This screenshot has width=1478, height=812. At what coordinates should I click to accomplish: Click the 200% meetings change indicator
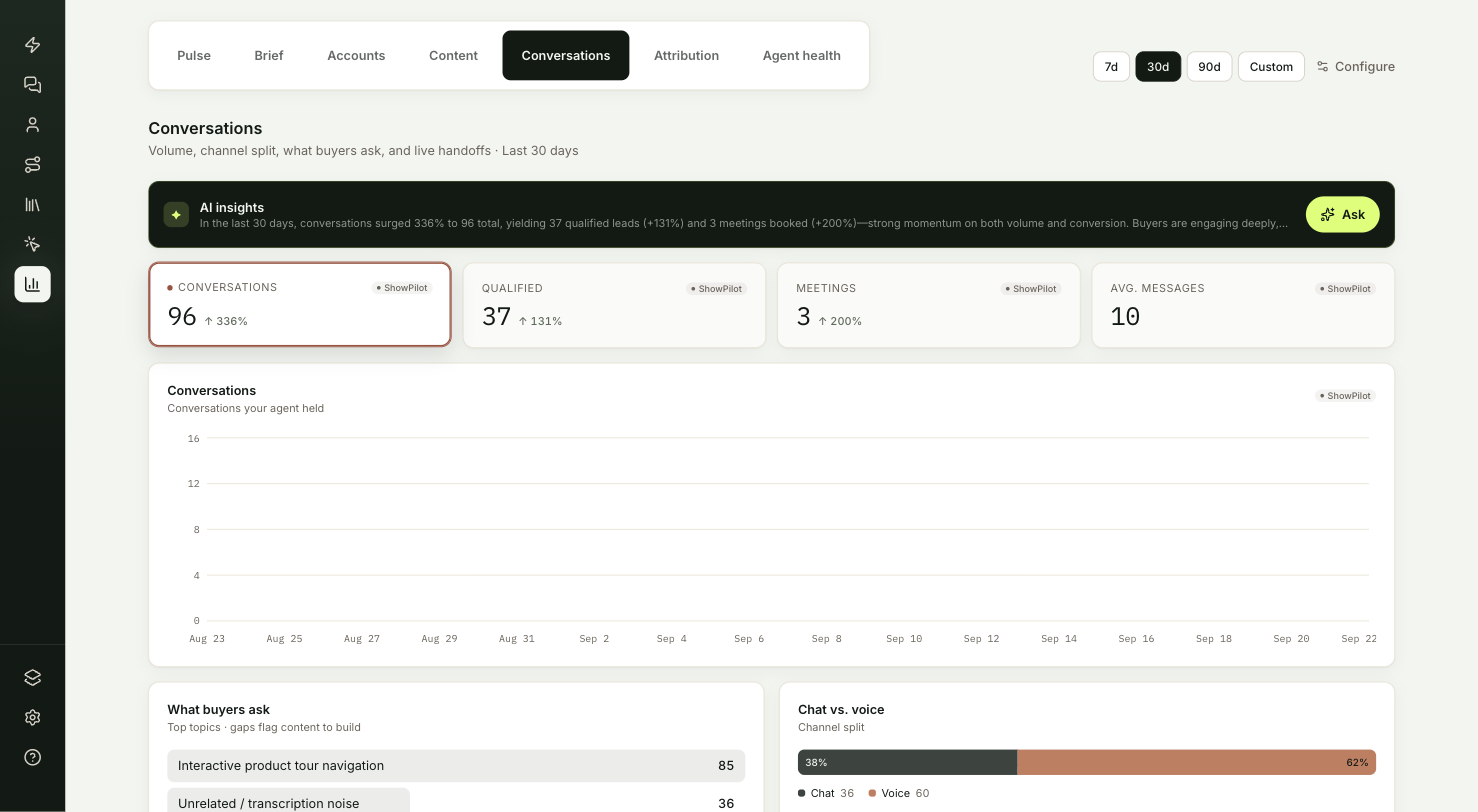pyautogui.click(x=840, y=321)
